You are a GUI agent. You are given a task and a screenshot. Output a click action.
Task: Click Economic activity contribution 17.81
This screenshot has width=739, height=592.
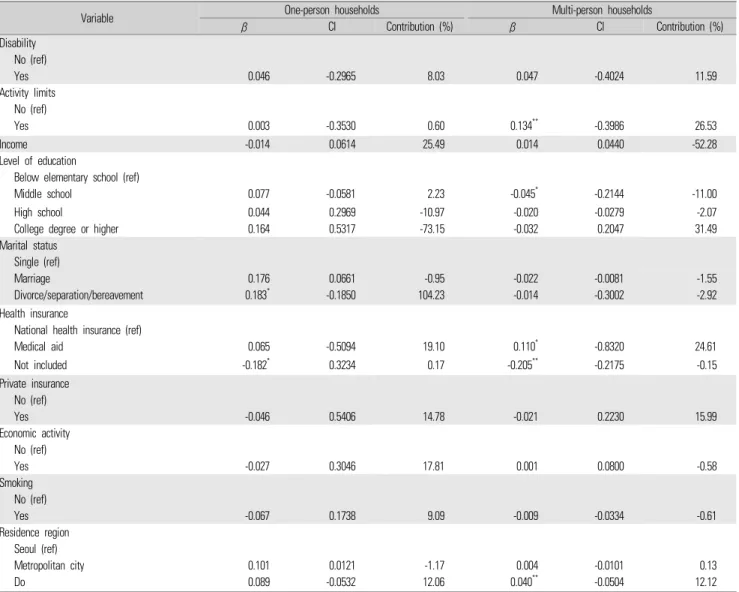point(434,467)
